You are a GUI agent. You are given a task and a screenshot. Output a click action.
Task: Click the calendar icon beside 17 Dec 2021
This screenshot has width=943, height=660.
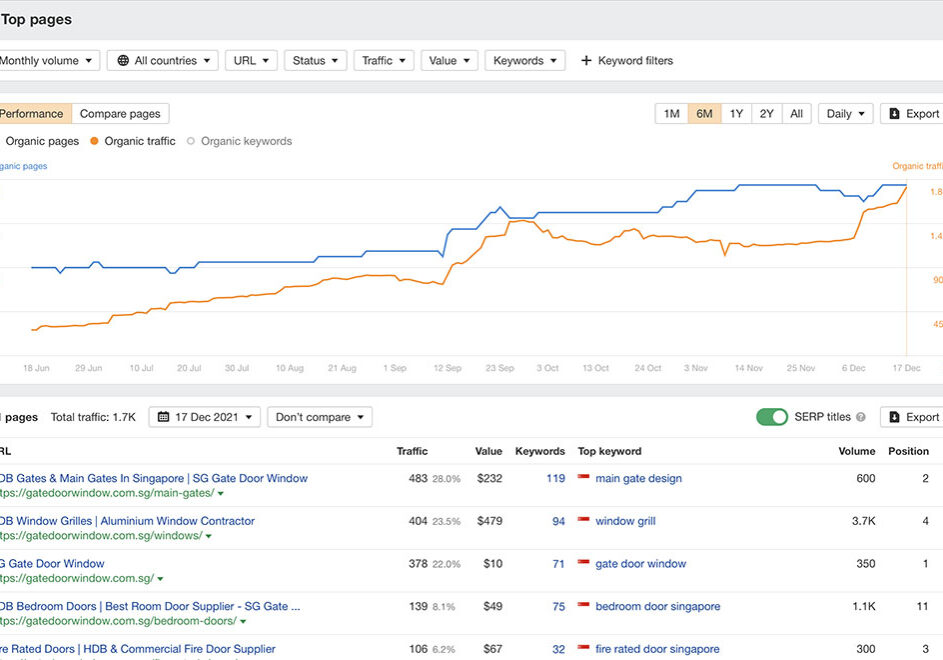(164, 417)
